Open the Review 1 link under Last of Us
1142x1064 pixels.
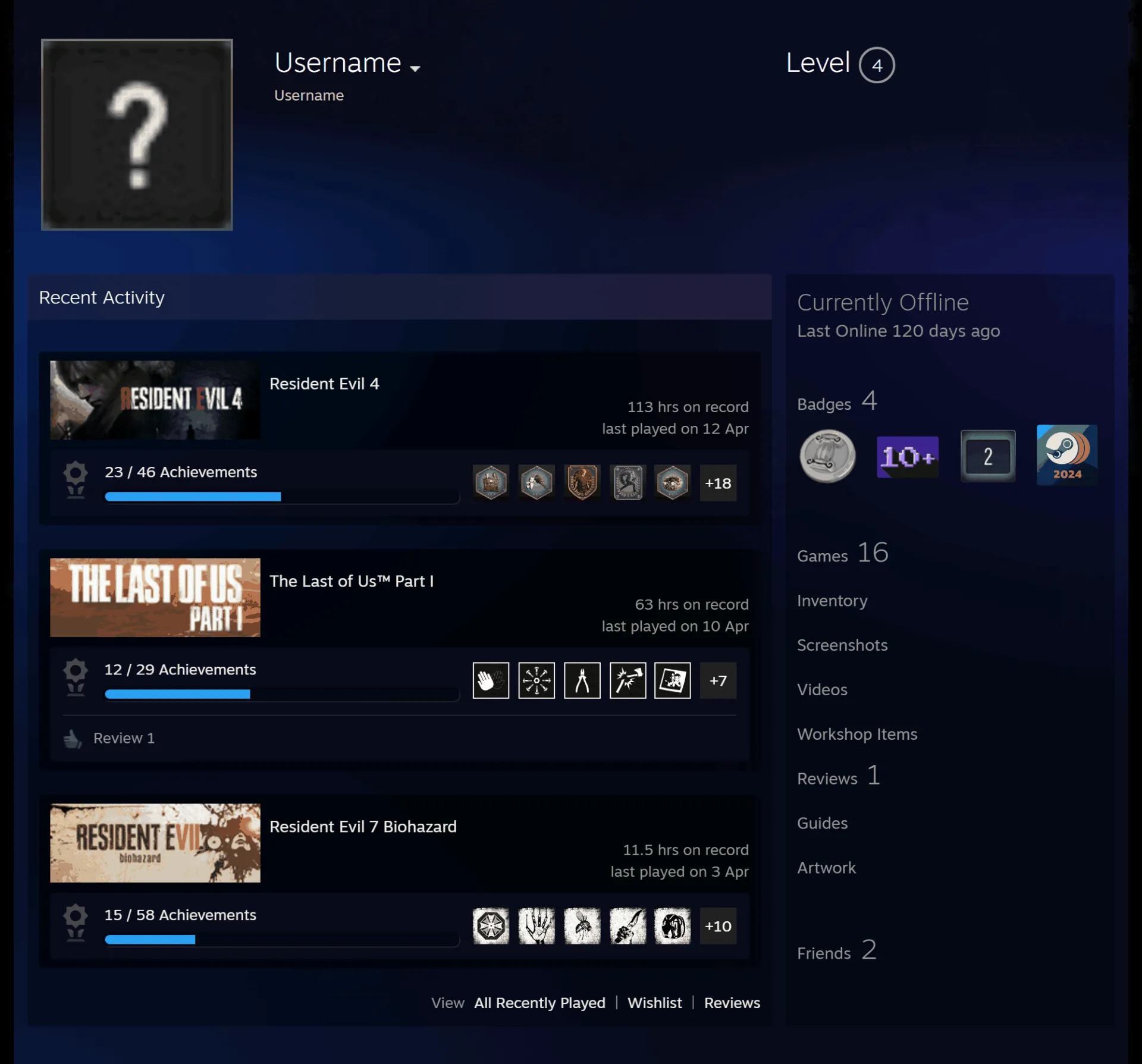click(124, 737)
